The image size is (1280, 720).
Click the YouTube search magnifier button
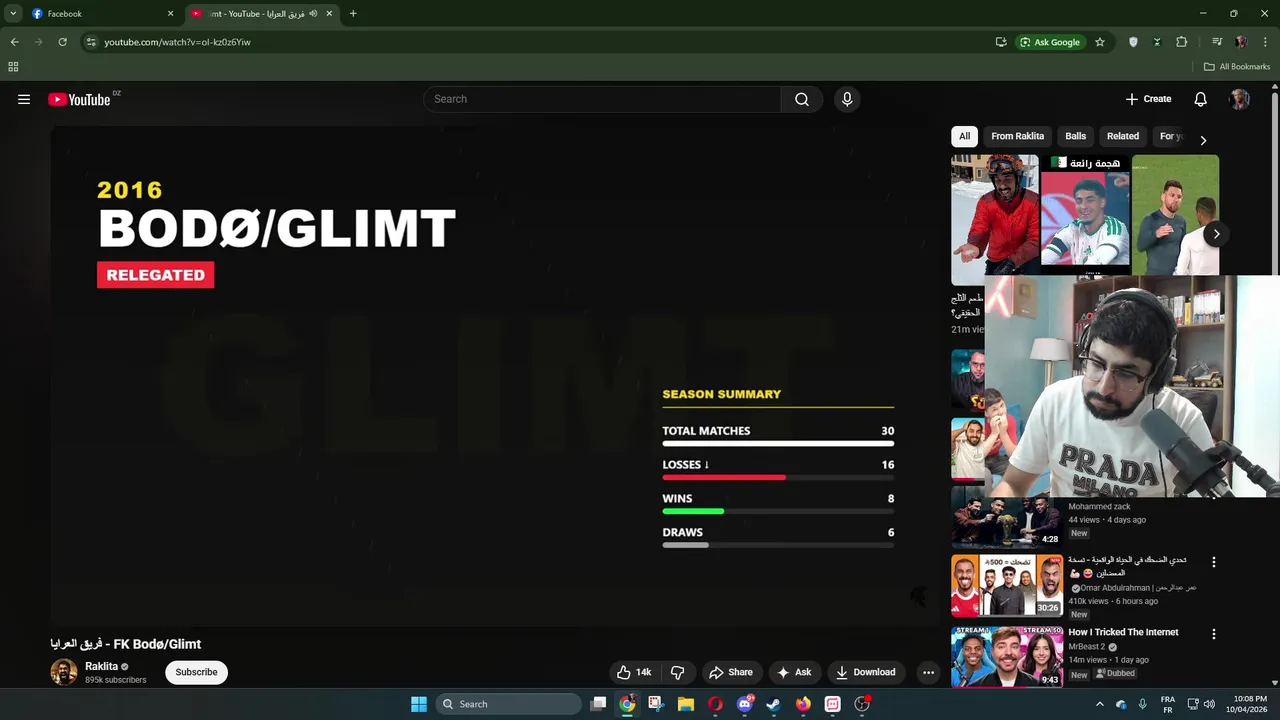pyautogui.click(x=802, y=99)
